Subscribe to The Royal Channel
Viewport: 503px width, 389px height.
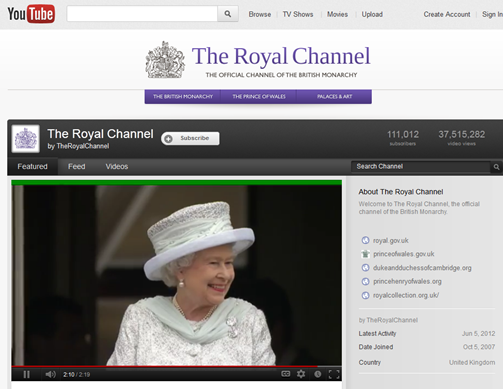pyautogui.click(x=190, y=138)
